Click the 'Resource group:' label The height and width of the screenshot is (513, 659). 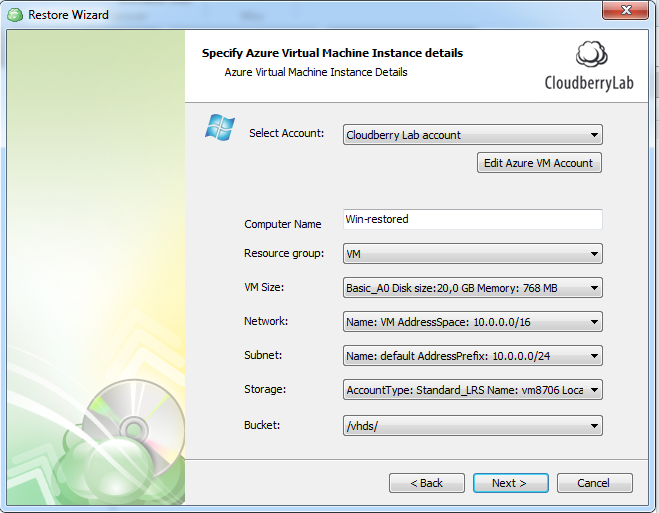click(284, 253)
